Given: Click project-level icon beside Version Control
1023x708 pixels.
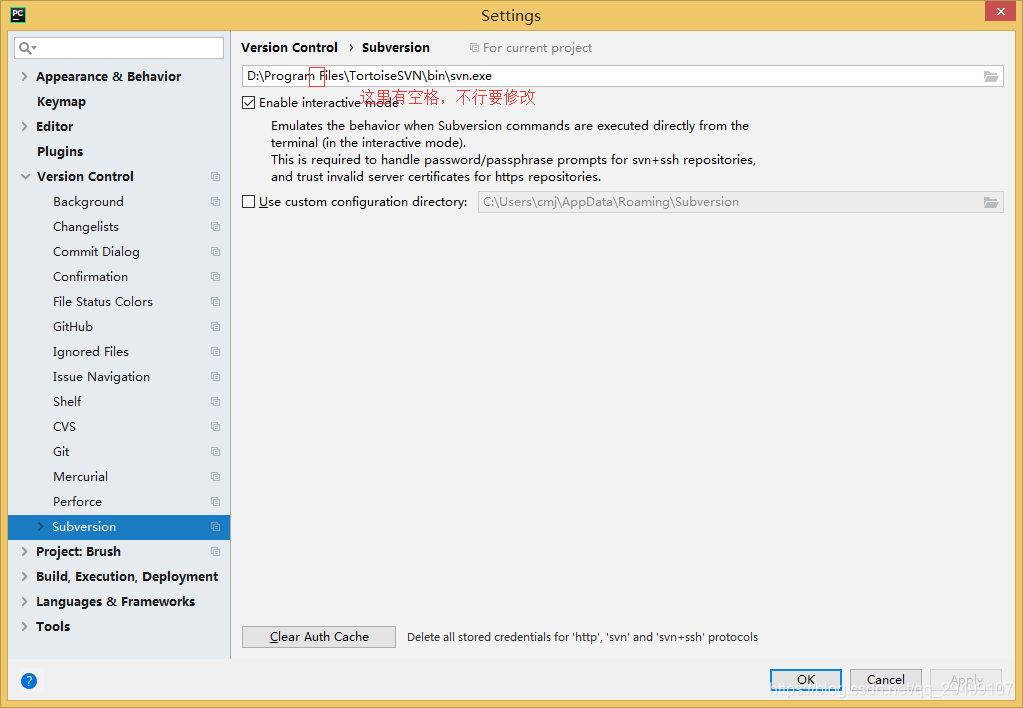Looking at the screenshot, I should tap(215, 177).
